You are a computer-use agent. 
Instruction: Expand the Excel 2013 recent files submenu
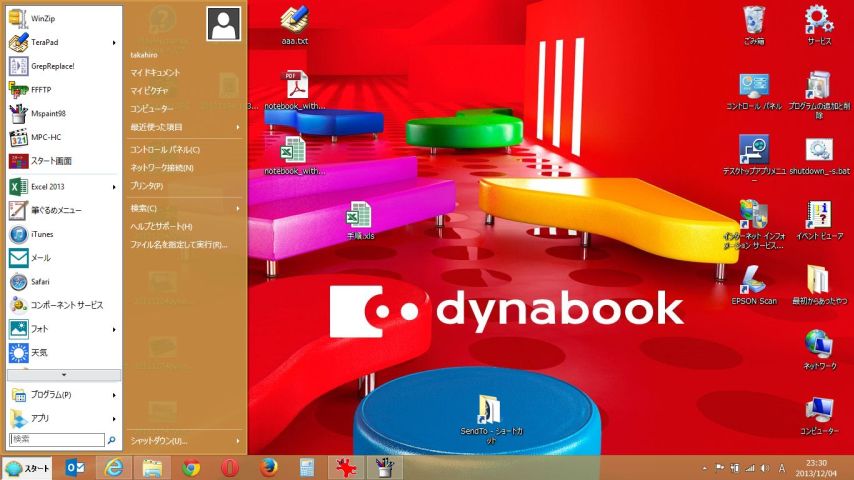tap(114, 187)
